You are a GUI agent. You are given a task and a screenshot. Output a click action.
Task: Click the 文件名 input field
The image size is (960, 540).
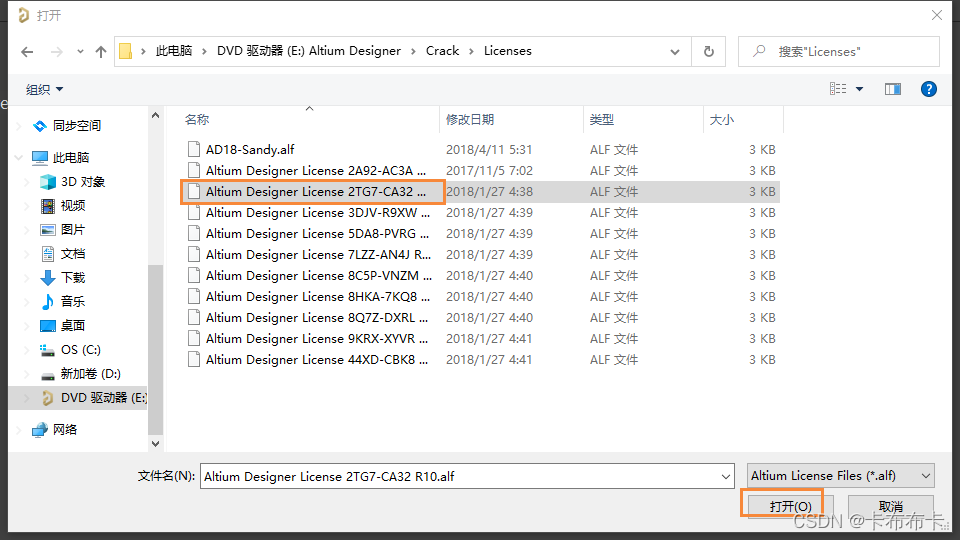[x=465, y=476]
